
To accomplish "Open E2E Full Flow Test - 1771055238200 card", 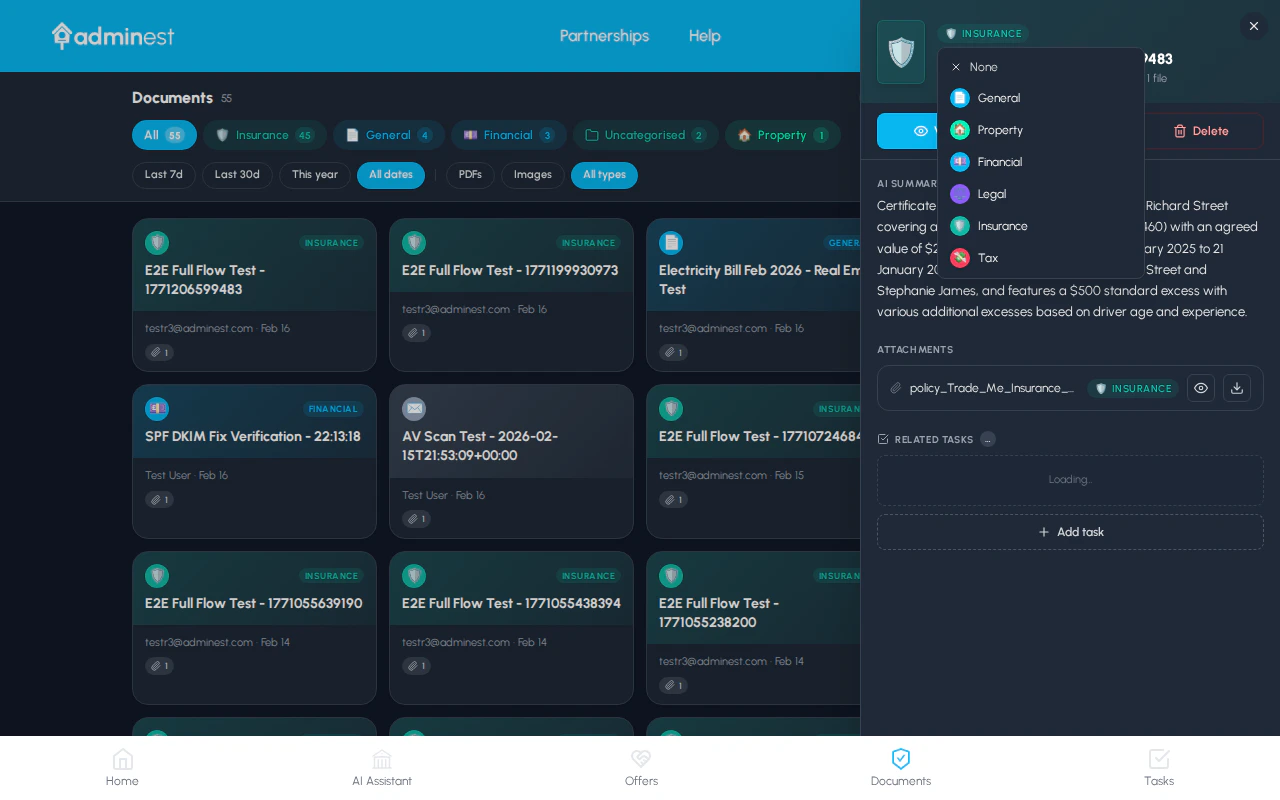I will [x=753, y=628].
